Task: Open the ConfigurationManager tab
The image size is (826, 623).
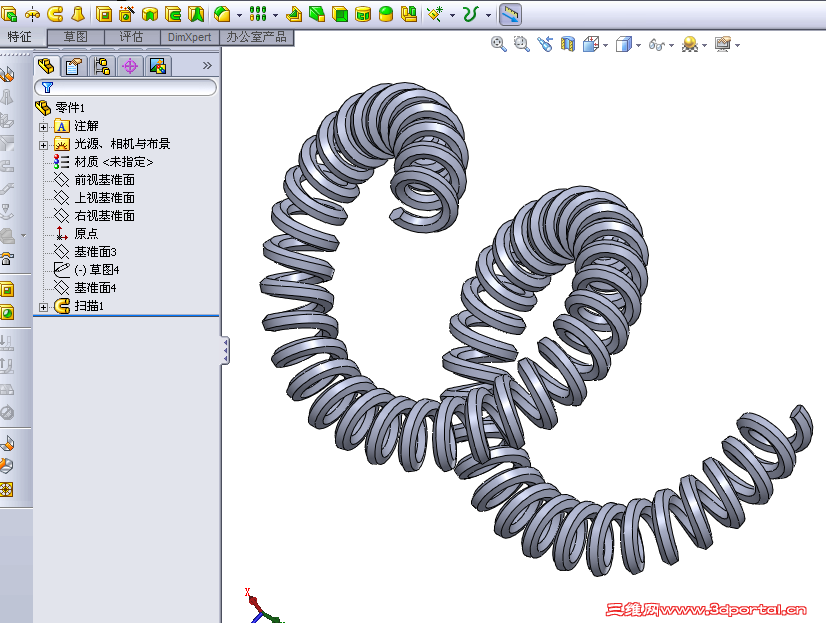Action: (x=102, y=66)
